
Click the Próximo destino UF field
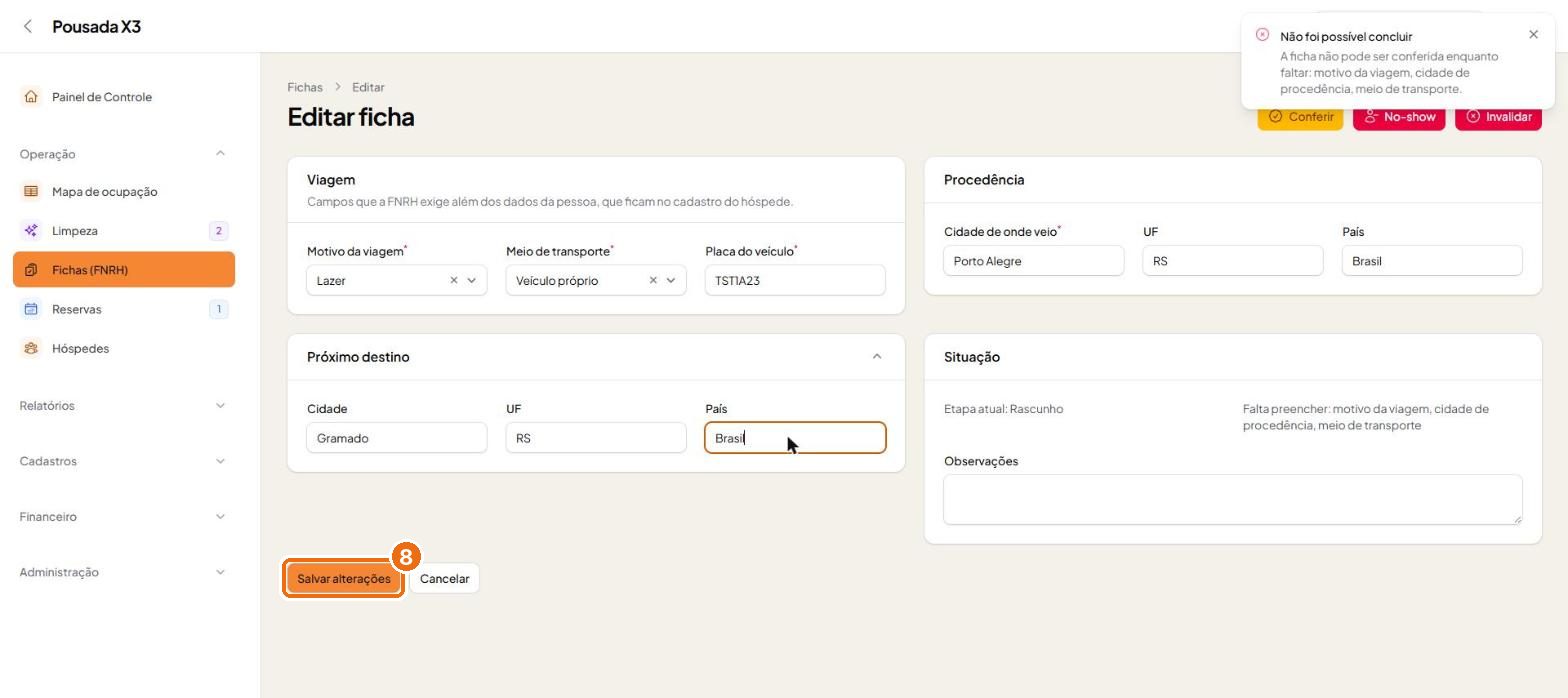[x=596, y=438]
